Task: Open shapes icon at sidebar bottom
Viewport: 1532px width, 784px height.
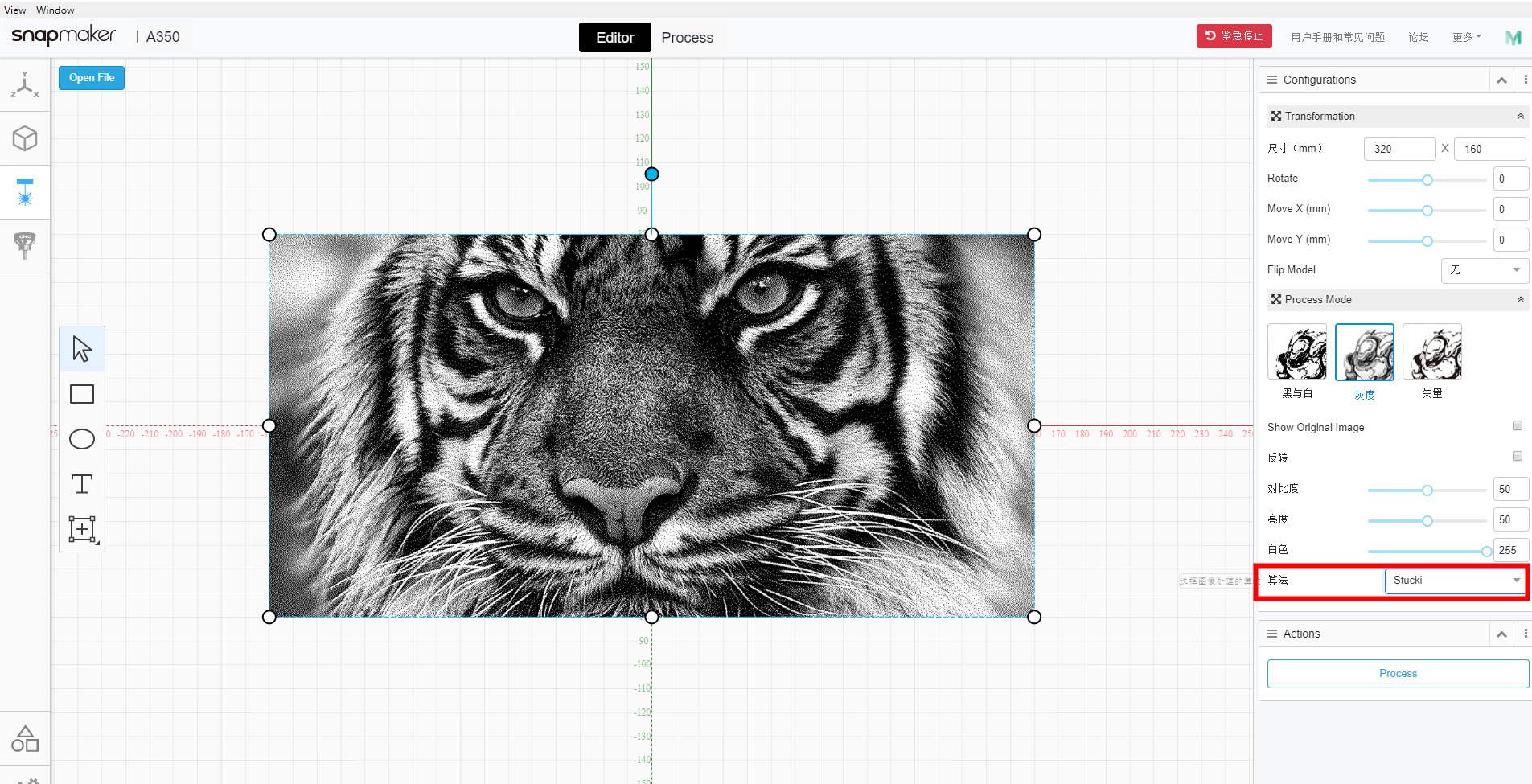Action: point(25,738)
